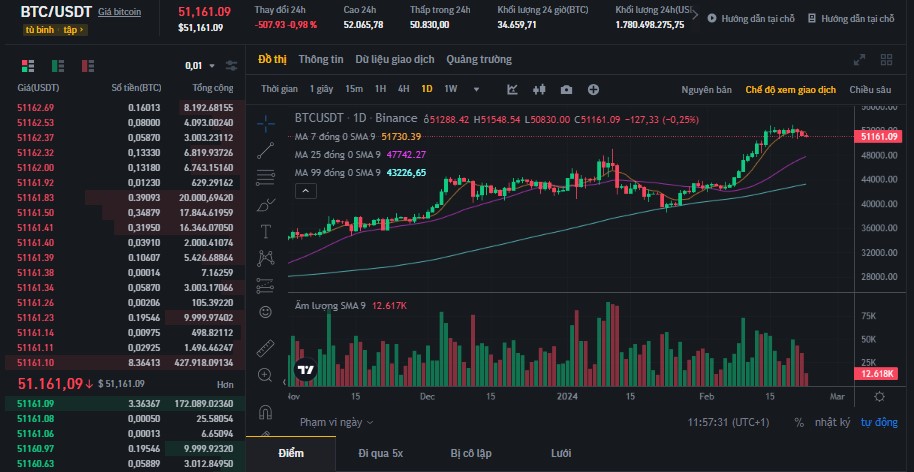Change candlestick chart style
This screenshot has height=472, width=914.
click(539, 89)
